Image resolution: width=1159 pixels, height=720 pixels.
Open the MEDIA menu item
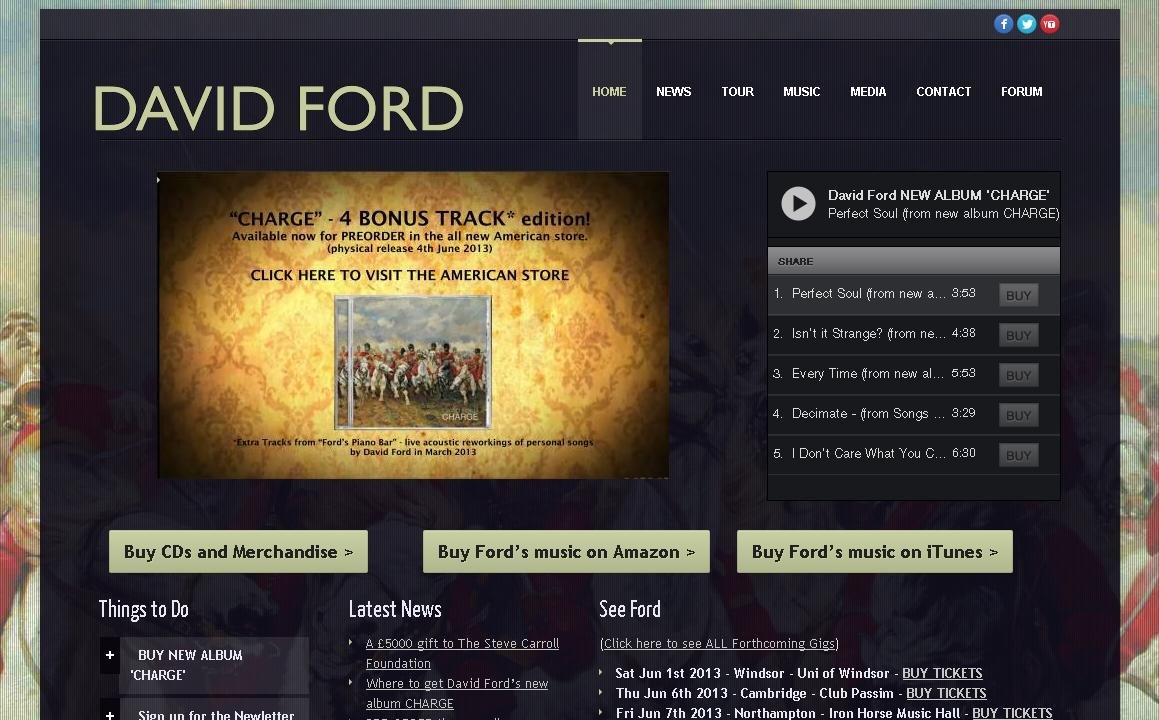point(868,92)
